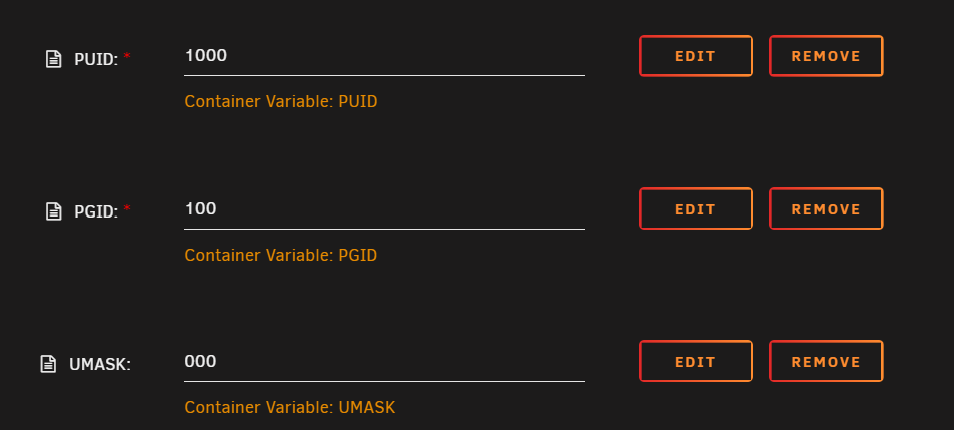Screen dimensions: 954x430
Task: Click the "Container Variable: PUID" description
Action: click(281, 101)
